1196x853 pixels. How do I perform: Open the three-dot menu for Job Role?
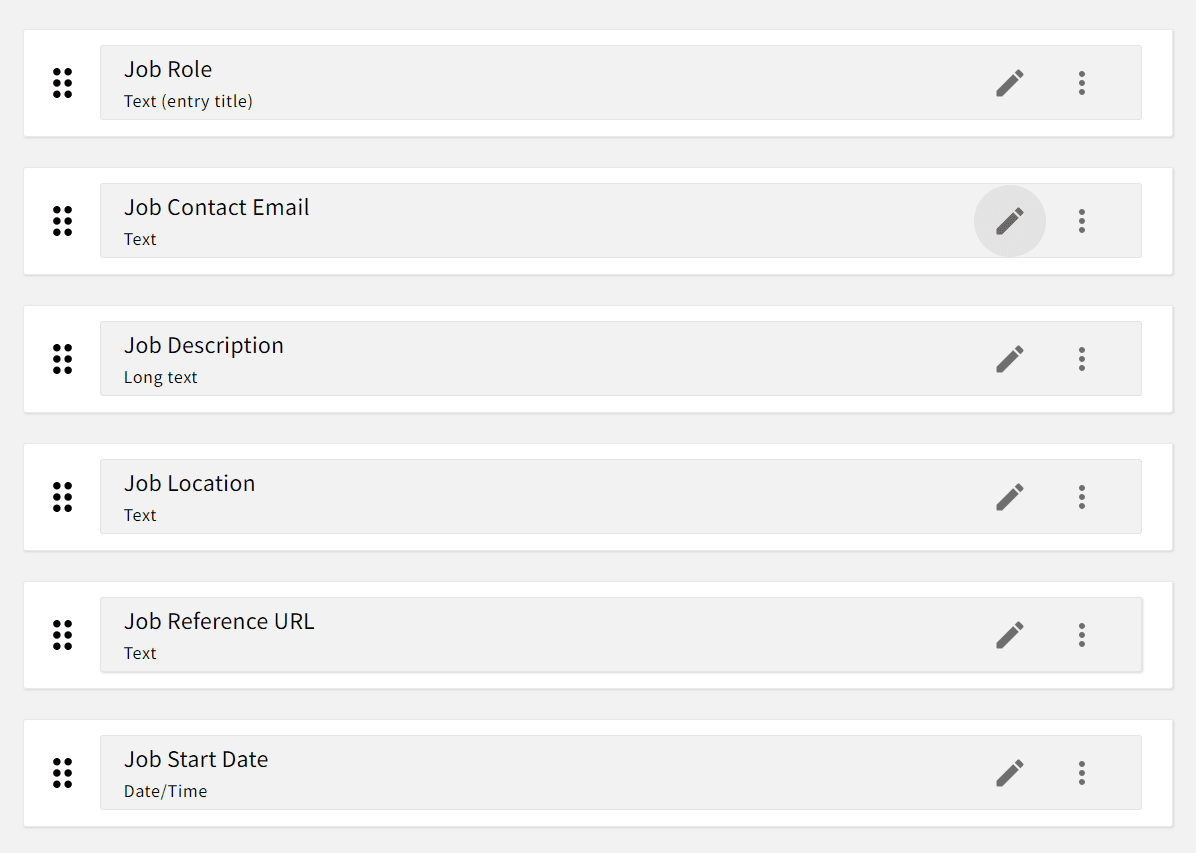(x=1082, y=83)
